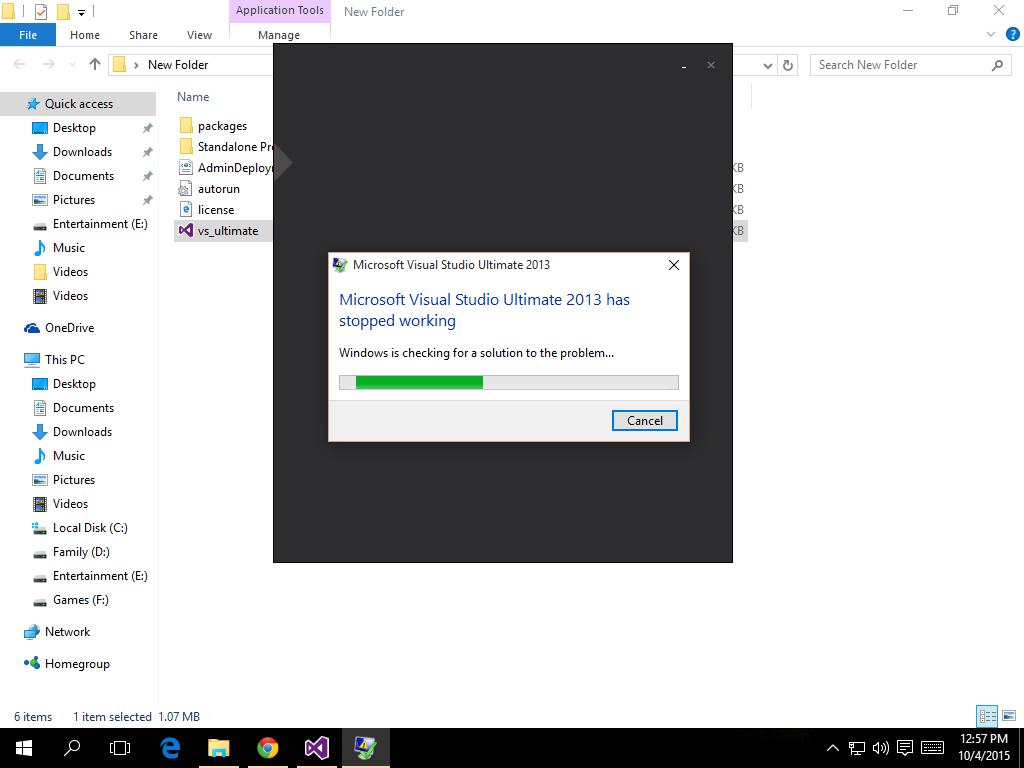Expand the ribbon chevron
Screen dimensions: 1024x768
[991, 34]
